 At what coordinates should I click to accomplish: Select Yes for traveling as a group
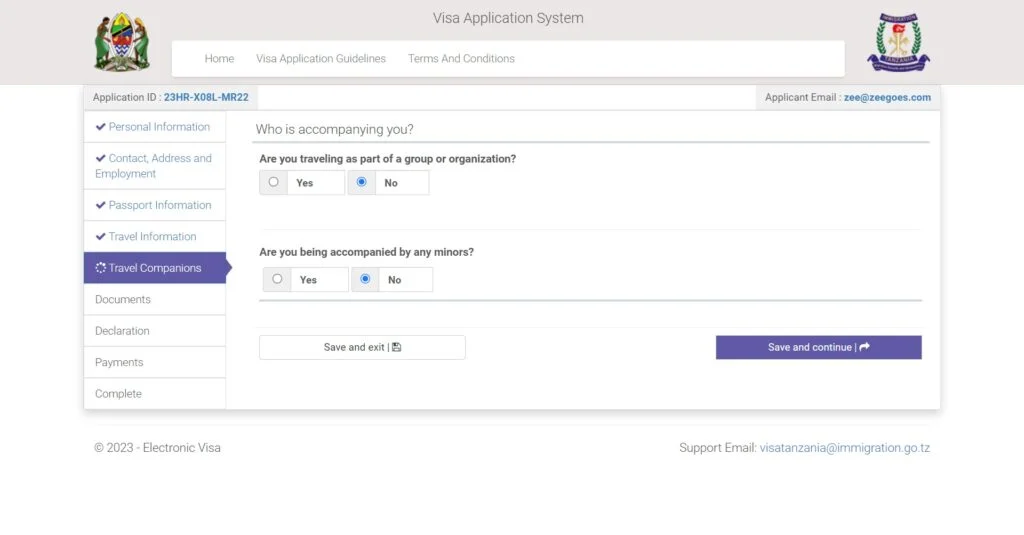[x=274, y=182]
